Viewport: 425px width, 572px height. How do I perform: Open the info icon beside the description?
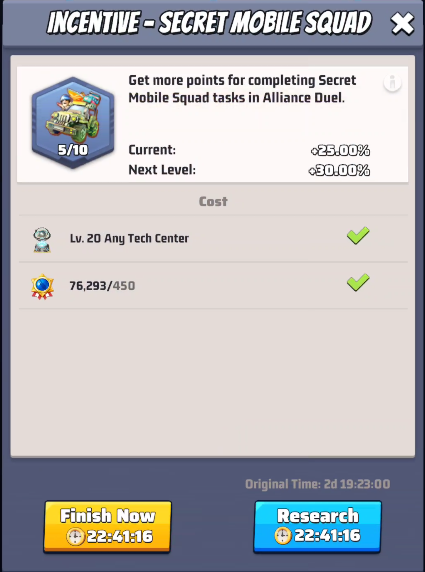(x=392, y=83)
